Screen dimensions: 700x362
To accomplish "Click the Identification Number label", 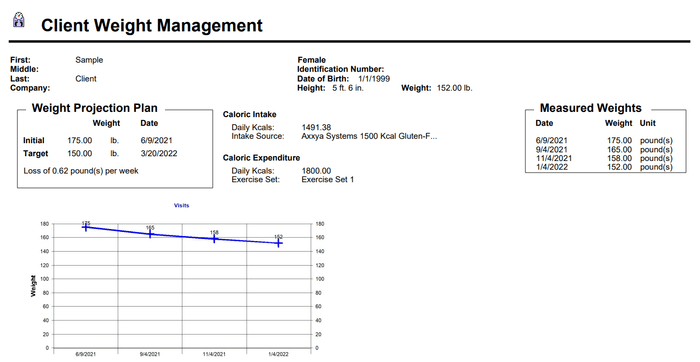I will tap(341, 69).
